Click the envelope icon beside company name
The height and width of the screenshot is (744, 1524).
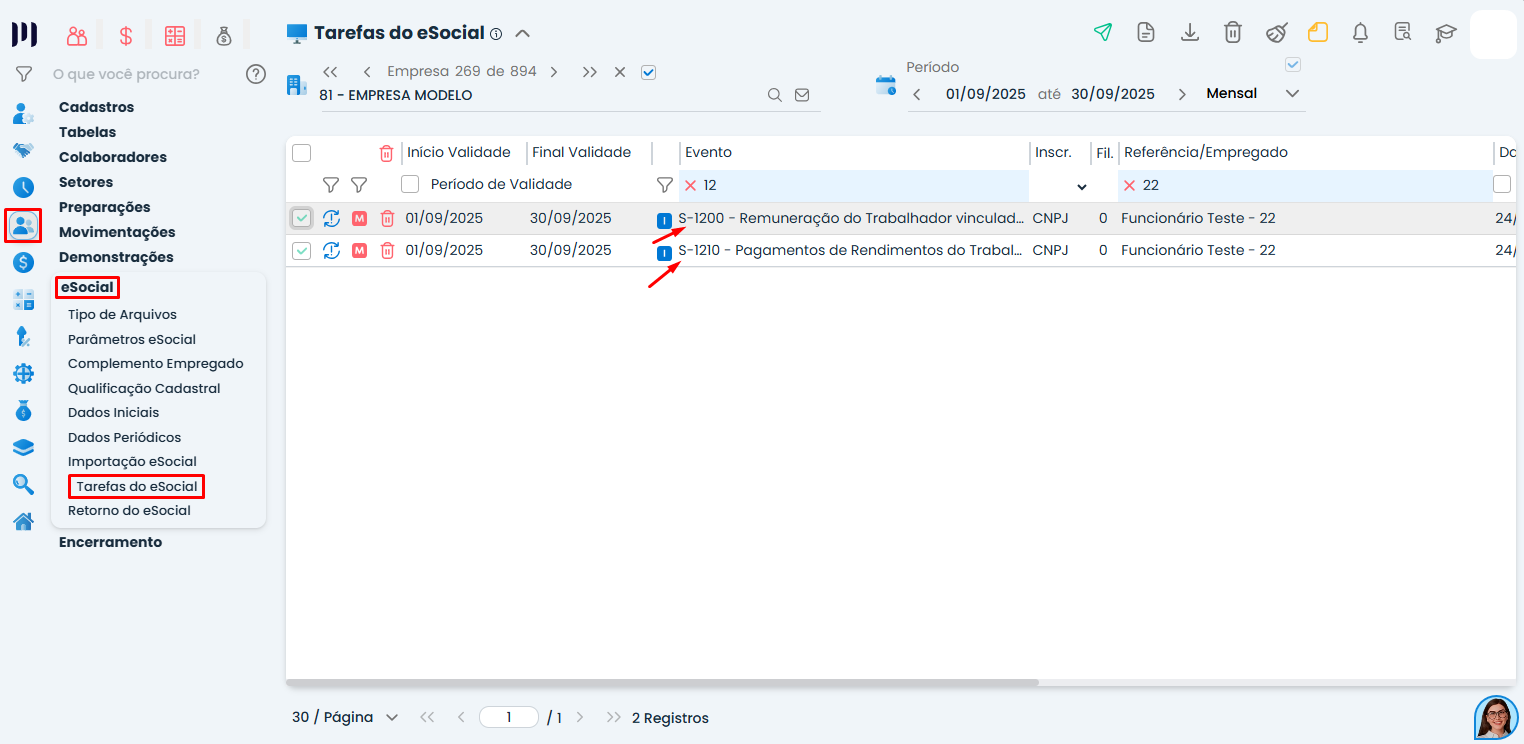click(x=802, y=95)
